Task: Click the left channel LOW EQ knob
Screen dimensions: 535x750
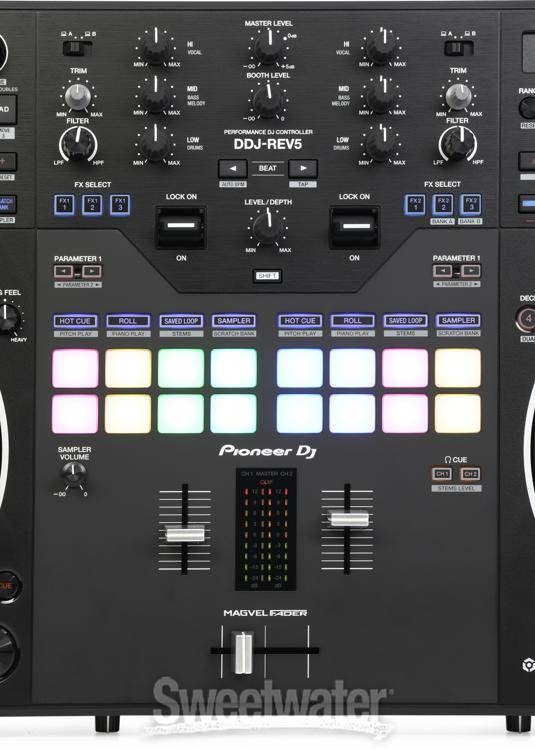Action: (156, 145)
